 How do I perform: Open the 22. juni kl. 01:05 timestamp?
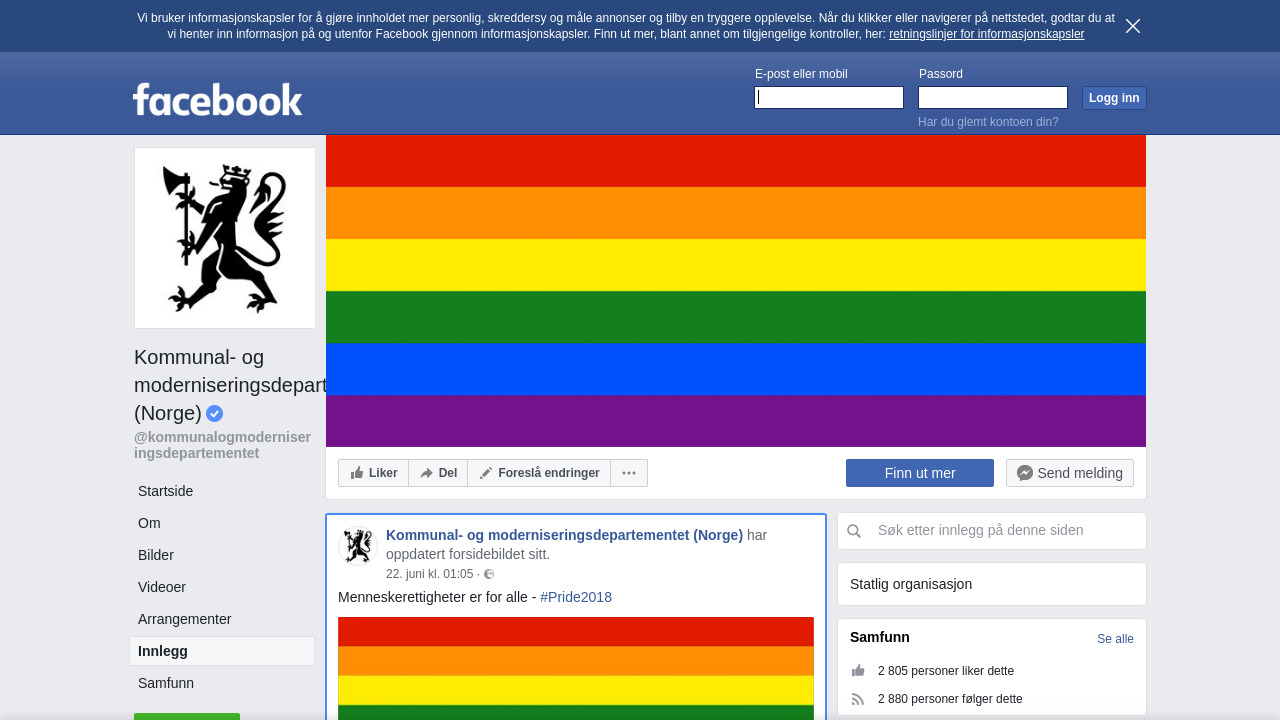429,574
